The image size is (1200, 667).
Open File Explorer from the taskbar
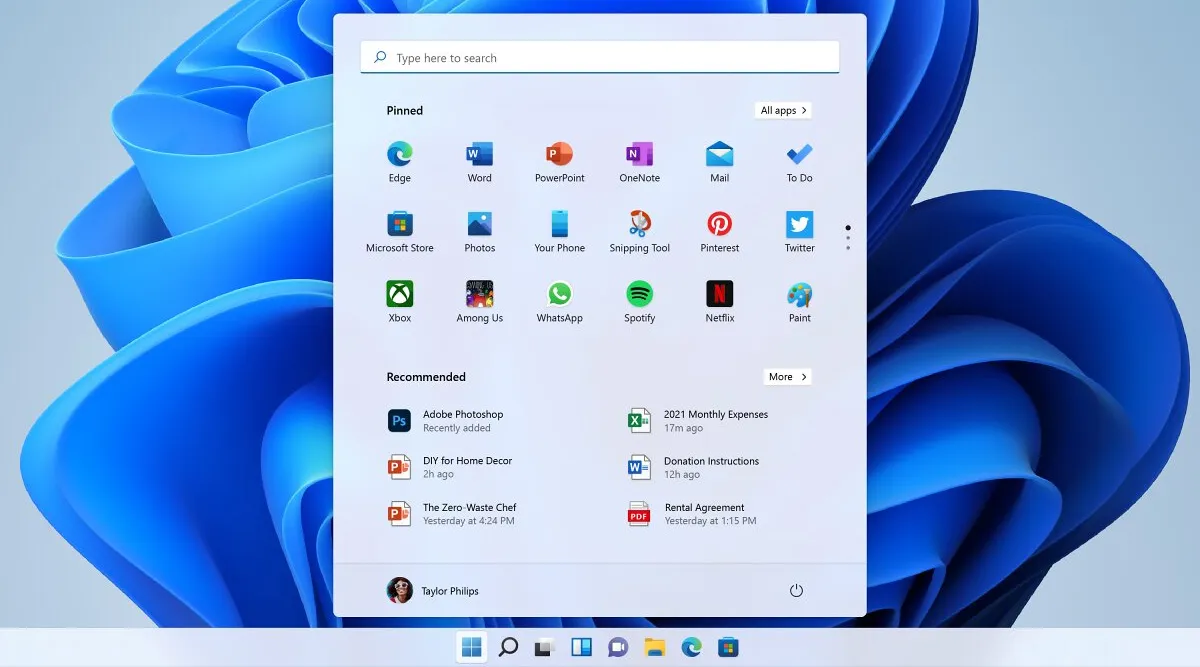pos(655,647)
